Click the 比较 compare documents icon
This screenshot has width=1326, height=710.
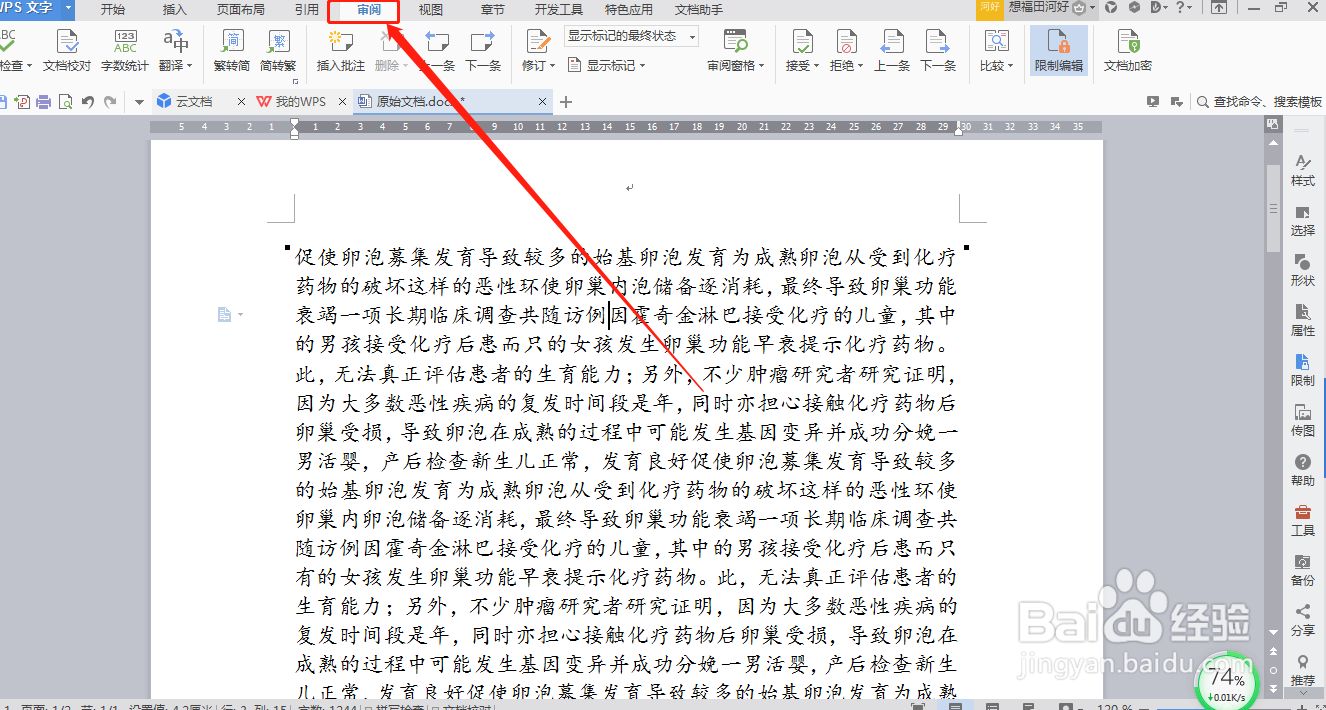[x=995, y=42]
